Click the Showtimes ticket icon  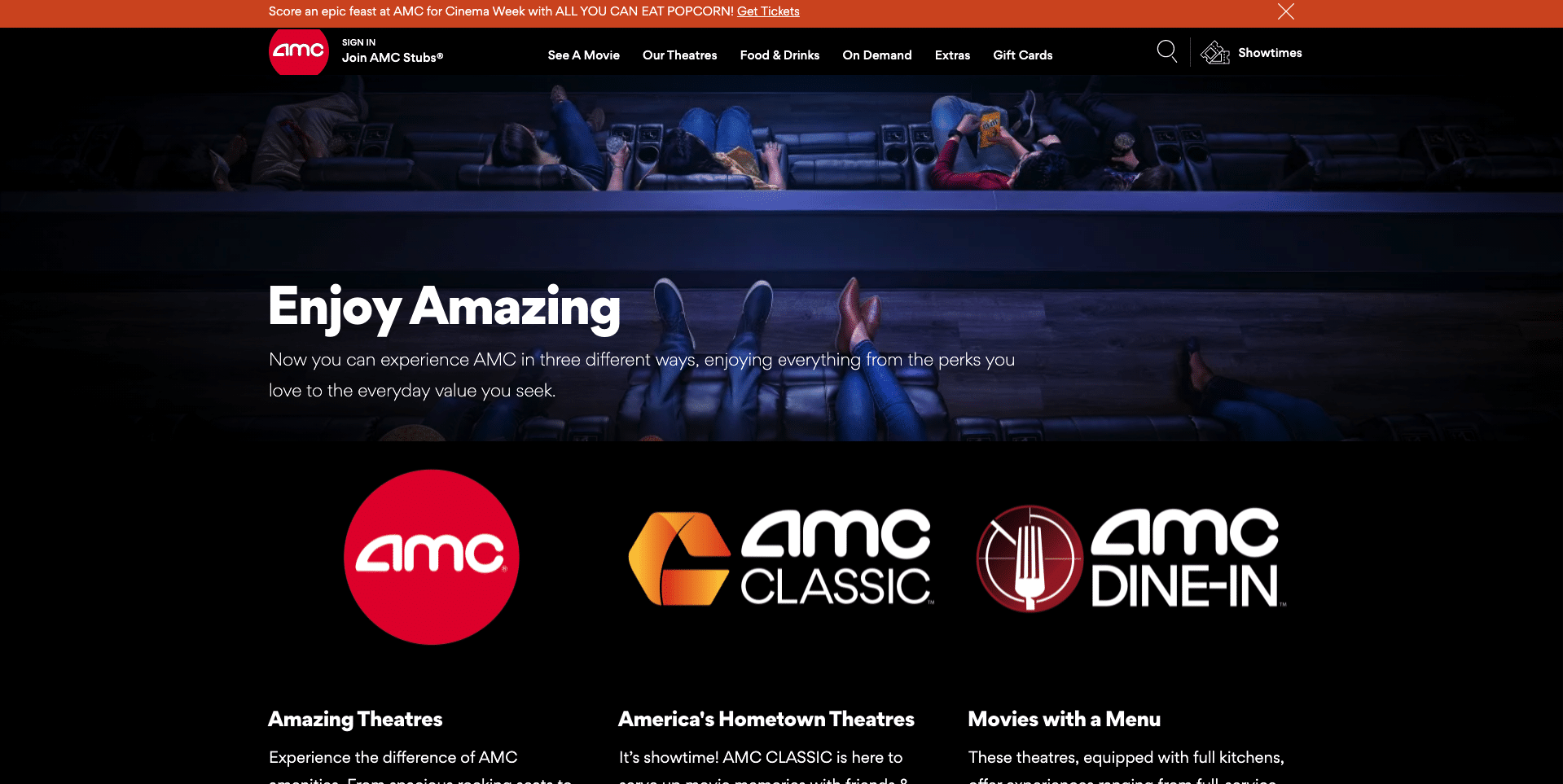coord(1214,53)
